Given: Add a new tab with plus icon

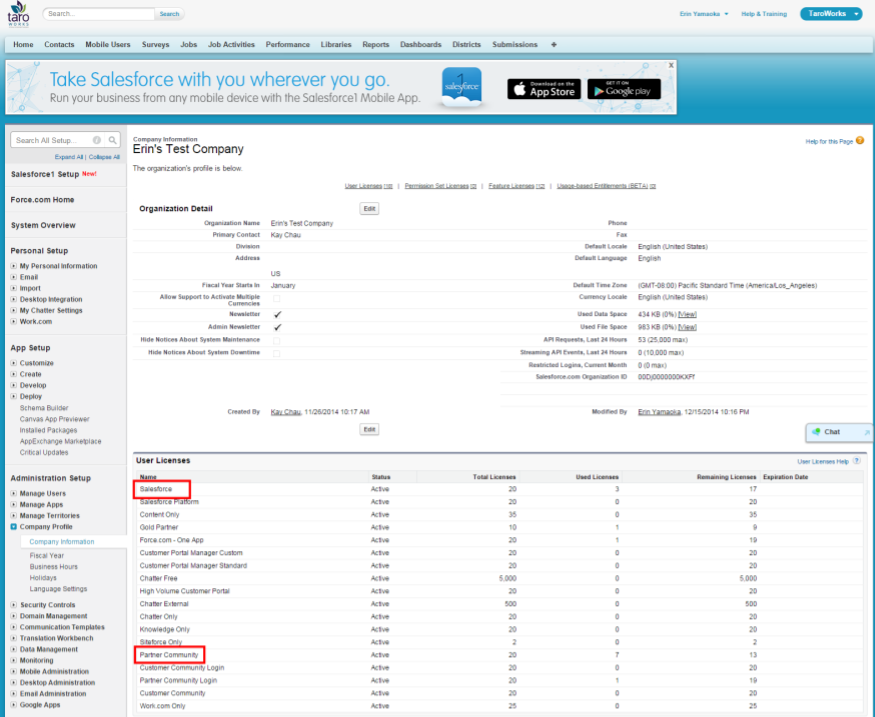Looking at the screenshot, I should pos(554,45).
